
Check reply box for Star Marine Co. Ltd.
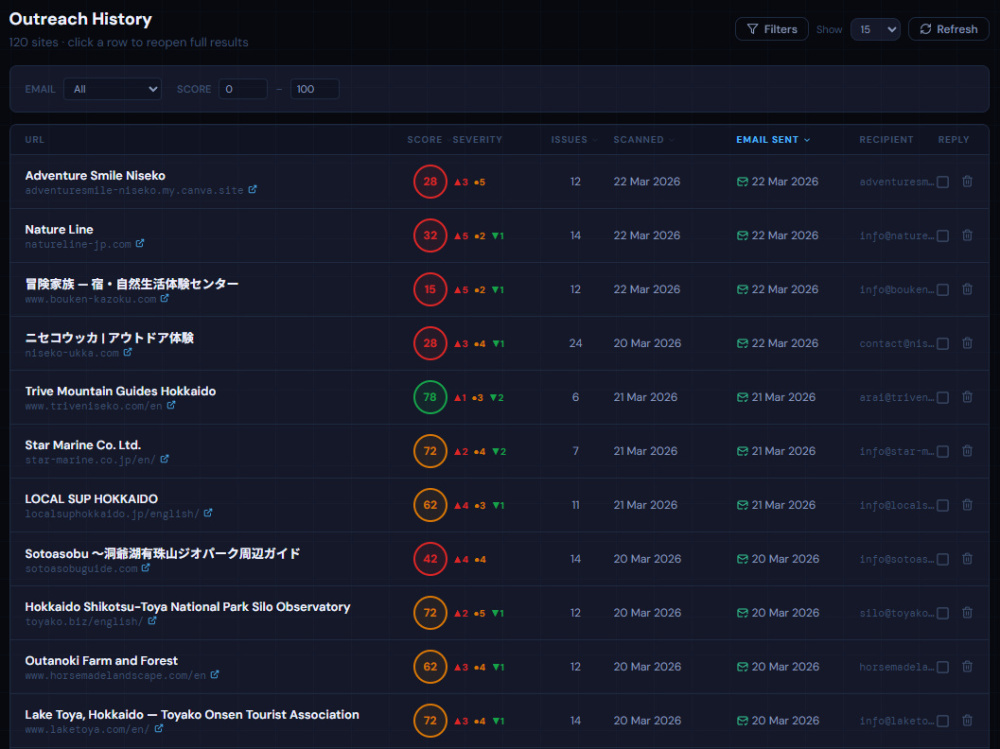click(x=943, y=451)
